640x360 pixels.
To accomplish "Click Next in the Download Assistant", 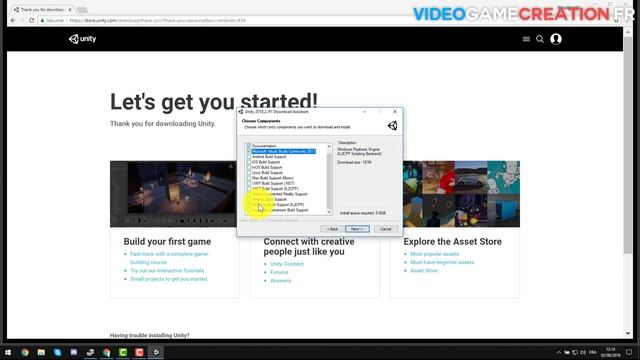I will pyautogui.click(x=357, y=229).
